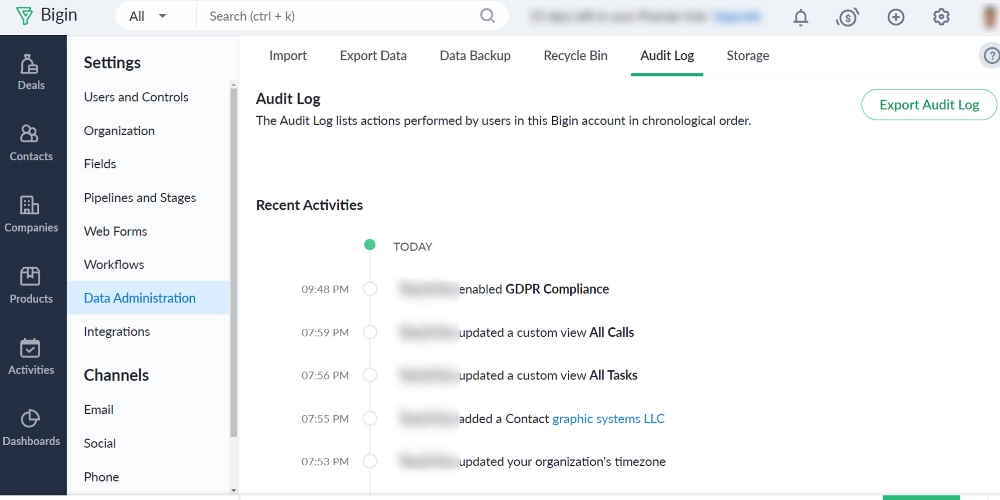Open the Data Backup tab
The width and height of the screenshot is (1000, 500).
(x=475, y=56)
